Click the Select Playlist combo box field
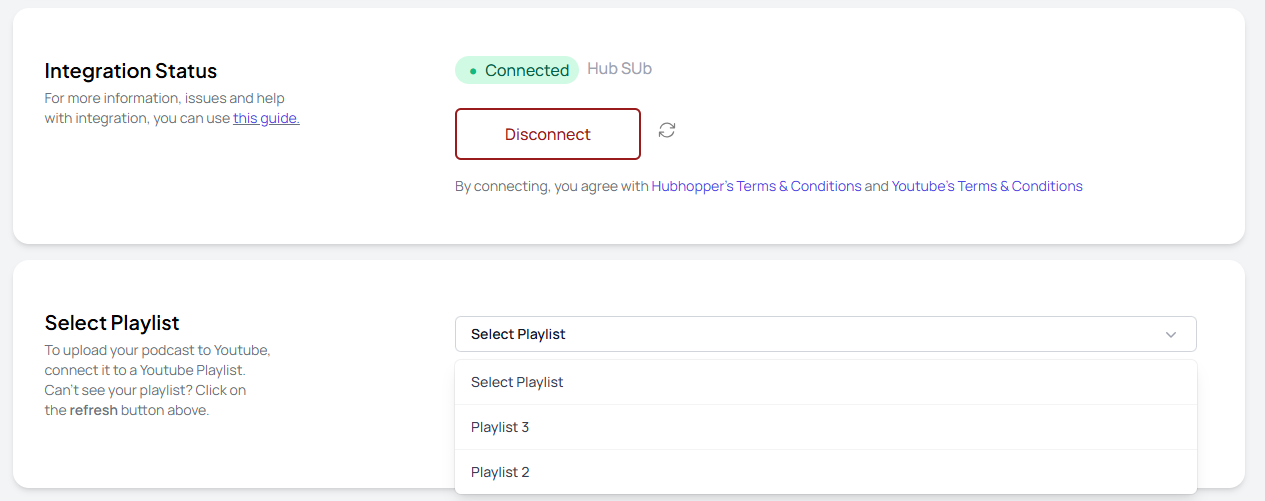 click(800, 334)
